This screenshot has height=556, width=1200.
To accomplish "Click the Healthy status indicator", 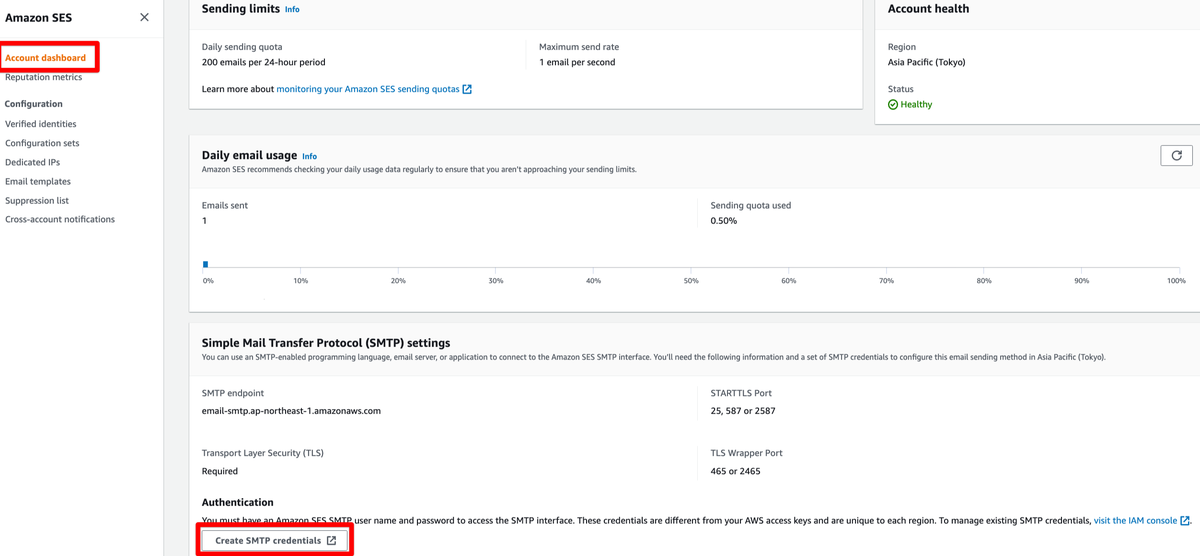I will coord(910,104).
